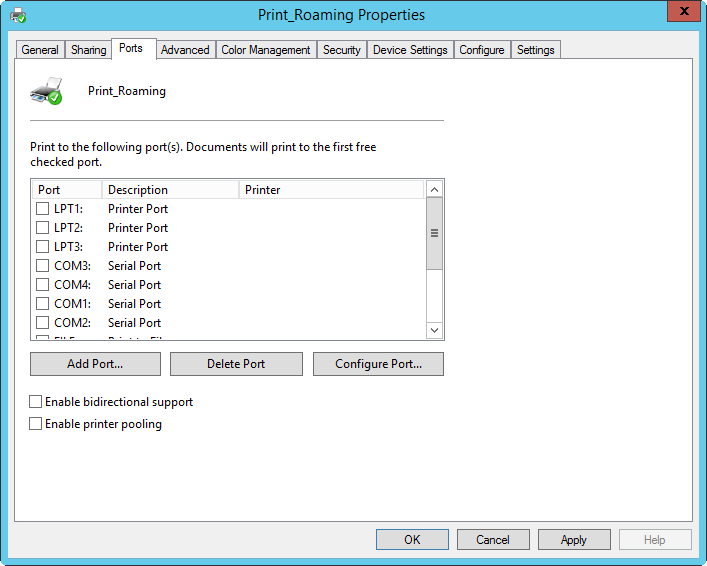
Task: Click the printer icon in title bar
Action: [x=18, y=15]
